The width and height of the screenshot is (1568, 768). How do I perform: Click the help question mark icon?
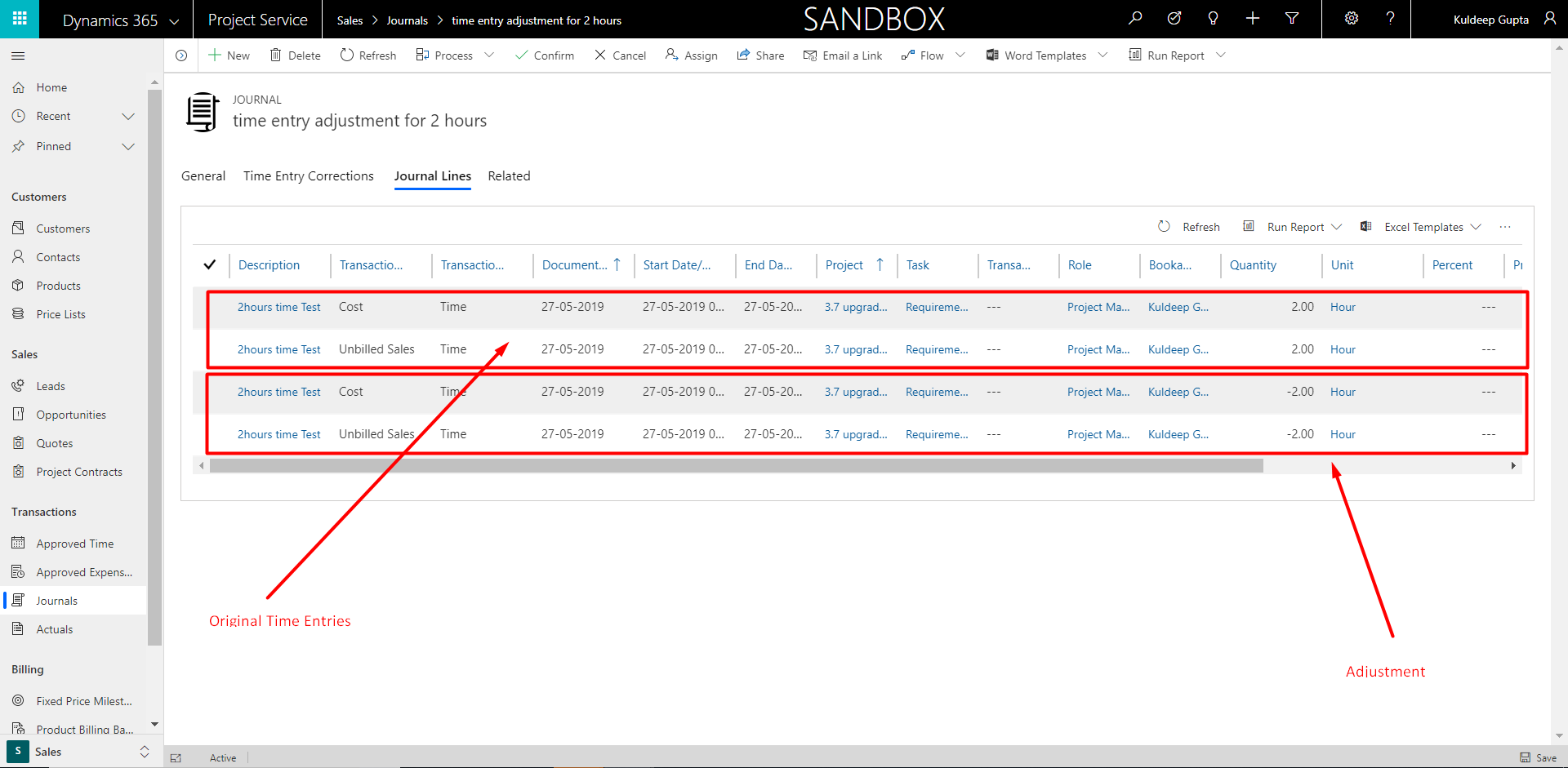tap(1390, 19)
